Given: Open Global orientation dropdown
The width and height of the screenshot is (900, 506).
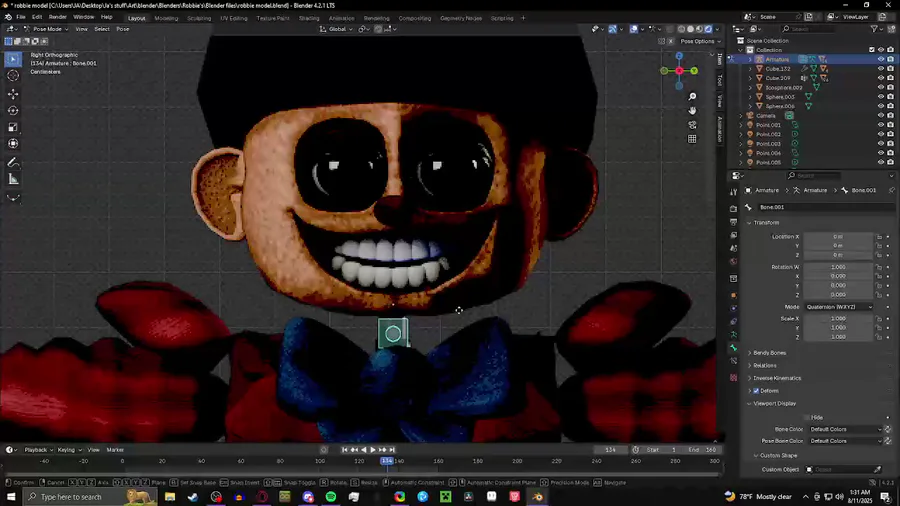Looking at the screenshot, I should pos(336,29).
